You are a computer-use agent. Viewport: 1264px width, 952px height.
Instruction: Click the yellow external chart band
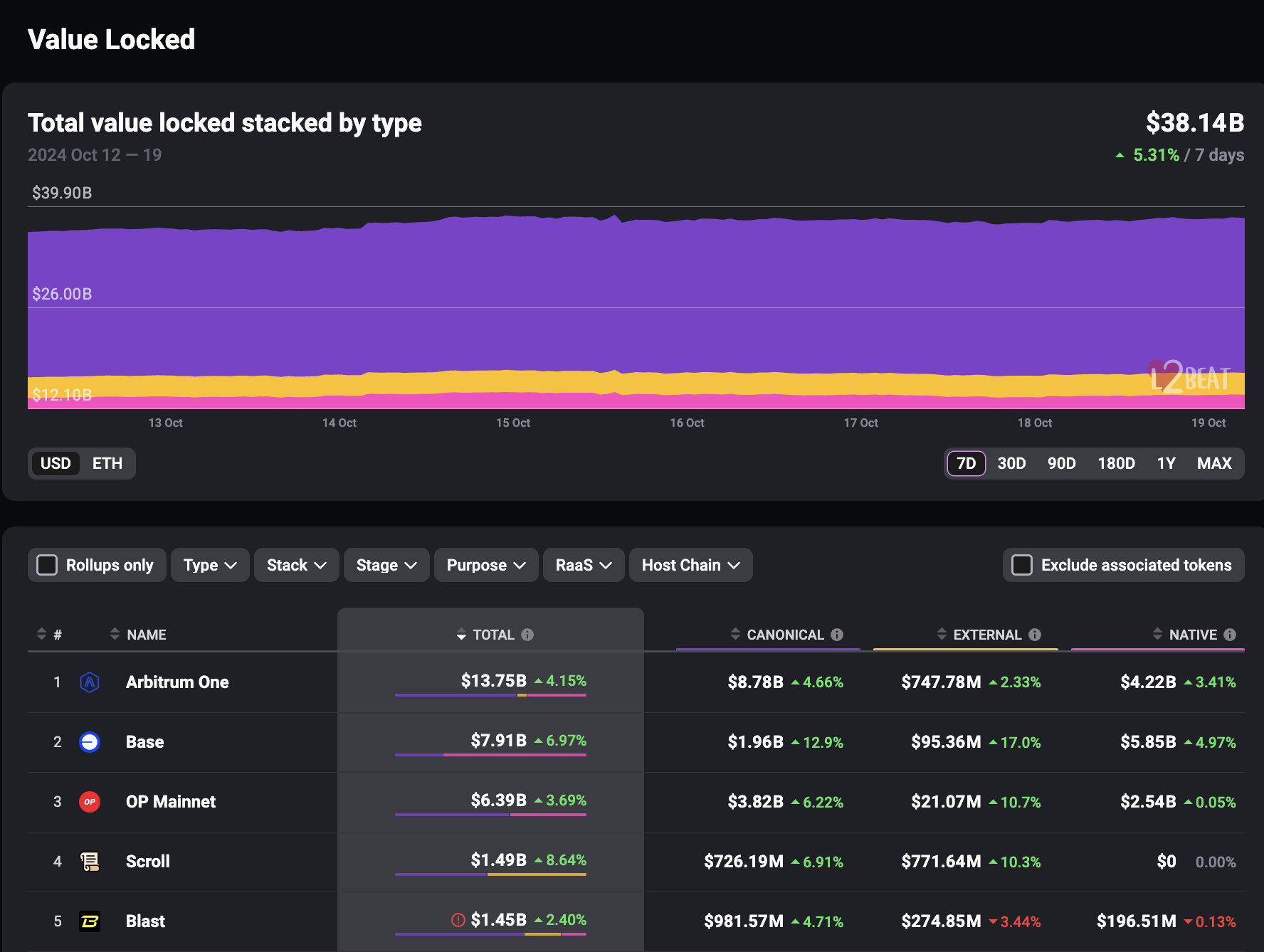(636, 383)
